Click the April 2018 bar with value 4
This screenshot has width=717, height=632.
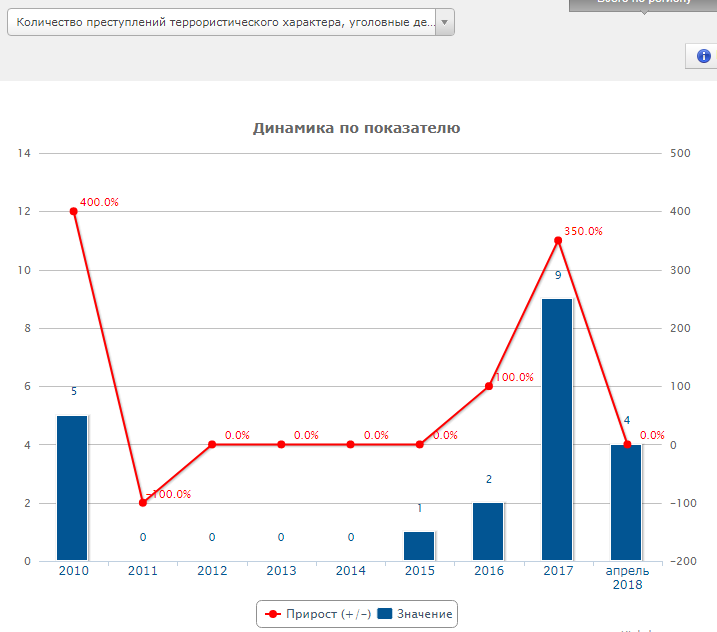pyautogui.click(x=626, y=503)
